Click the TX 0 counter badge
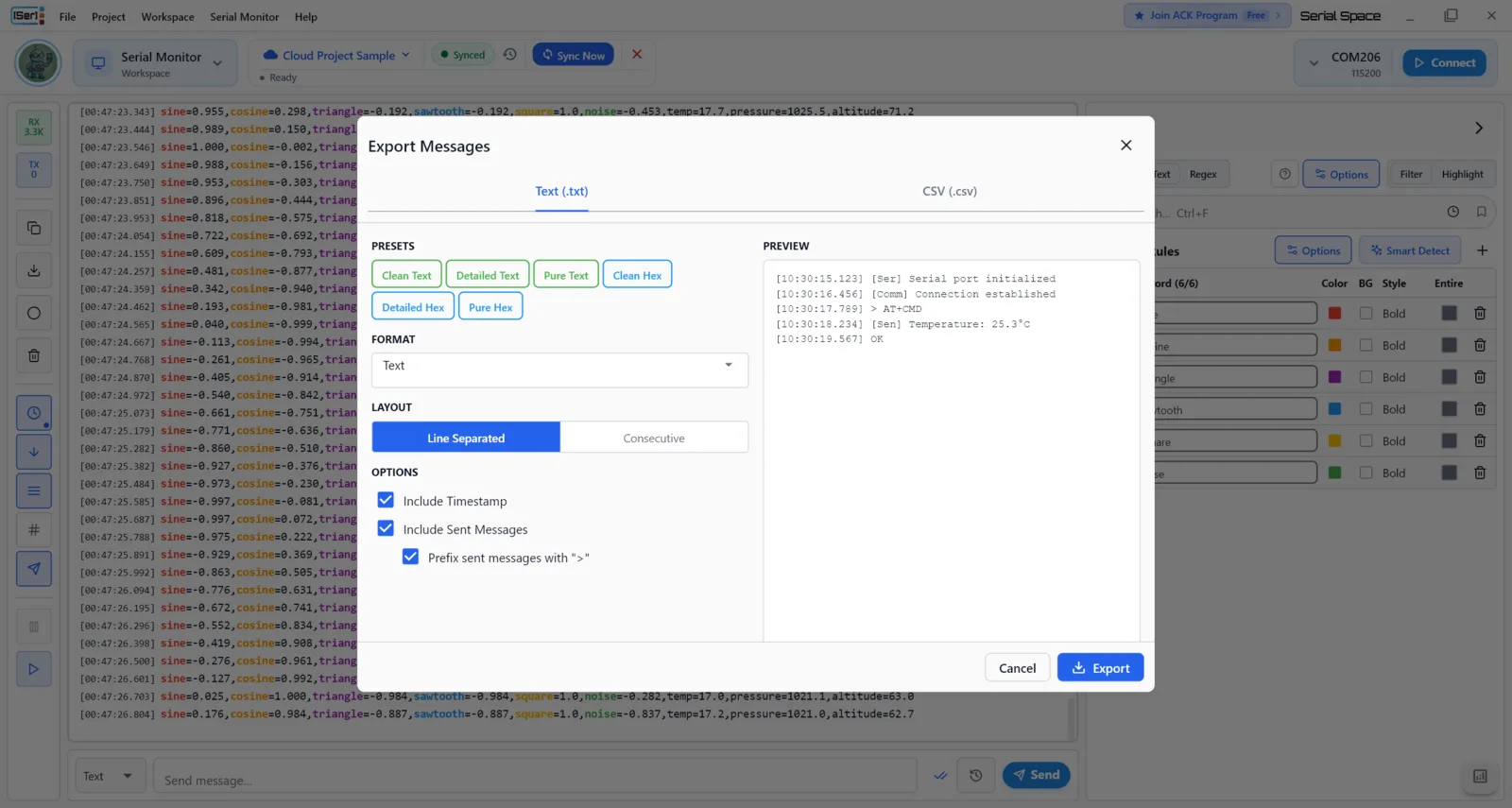The width and height of the screenshot is (1512, 808). pyautogui.click(x=34, y=169)
